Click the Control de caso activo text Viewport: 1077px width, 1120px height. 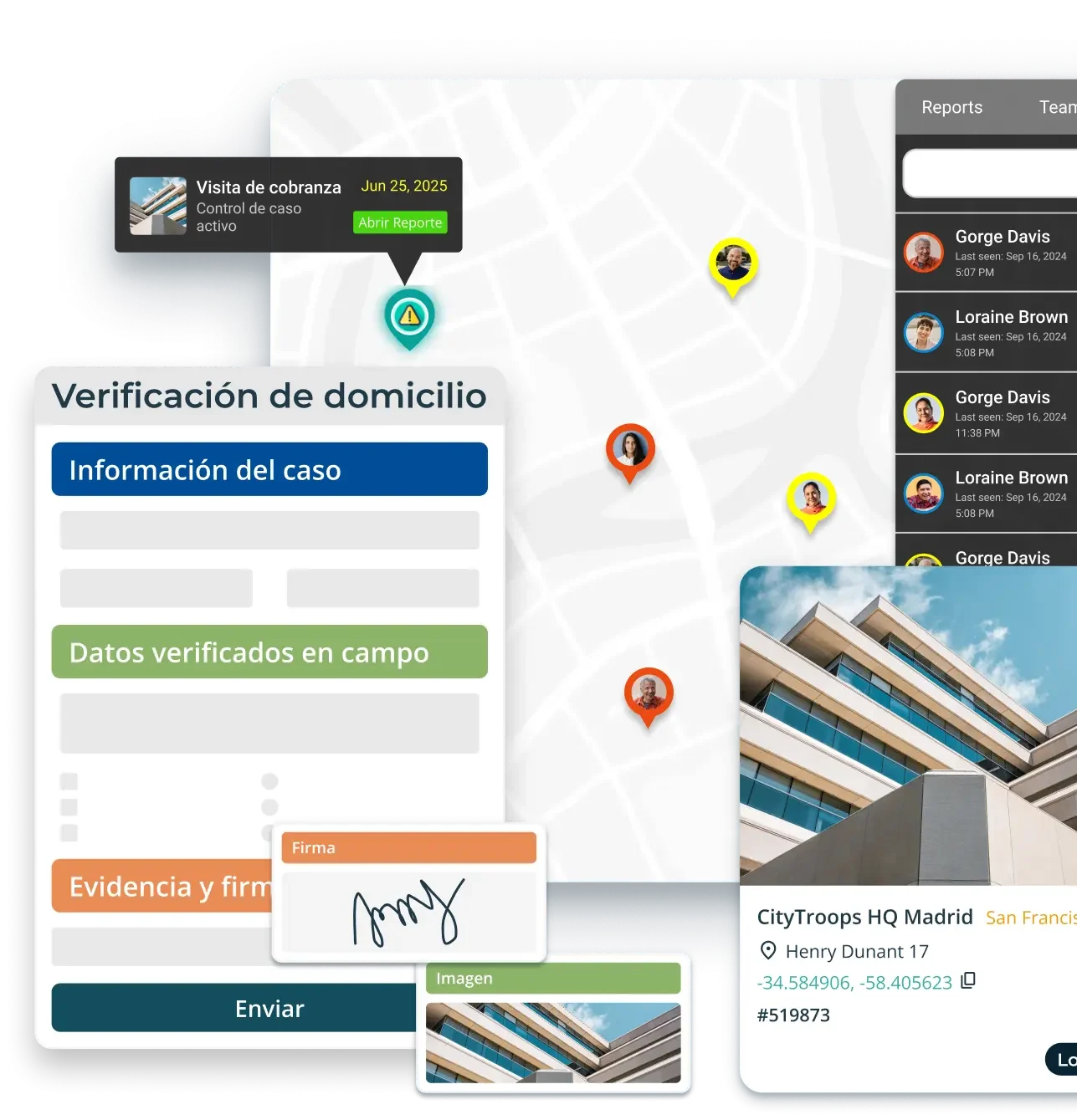[249, 217]
